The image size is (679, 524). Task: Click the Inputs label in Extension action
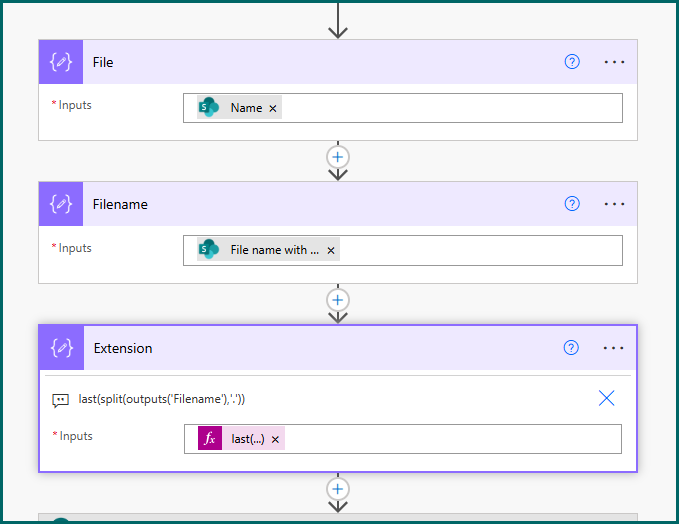pyautogui.click(x=76, y=436)
